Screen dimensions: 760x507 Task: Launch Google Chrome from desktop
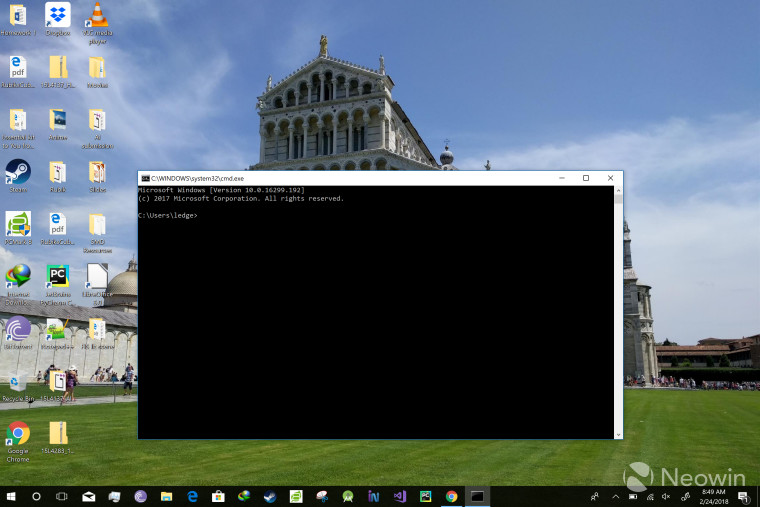pos(18,442)
